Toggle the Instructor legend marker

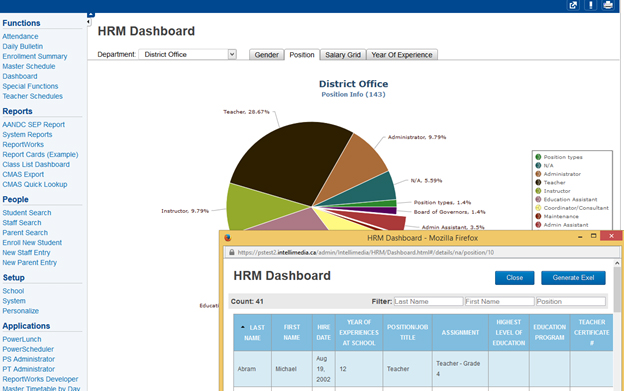[x=538, y=191]
